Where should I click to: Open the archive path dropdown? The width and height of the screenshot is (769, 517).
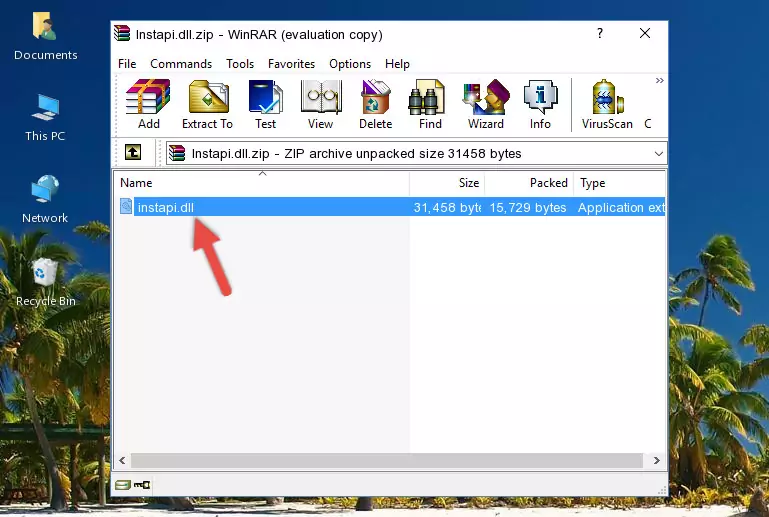click(x=659, y=154)
